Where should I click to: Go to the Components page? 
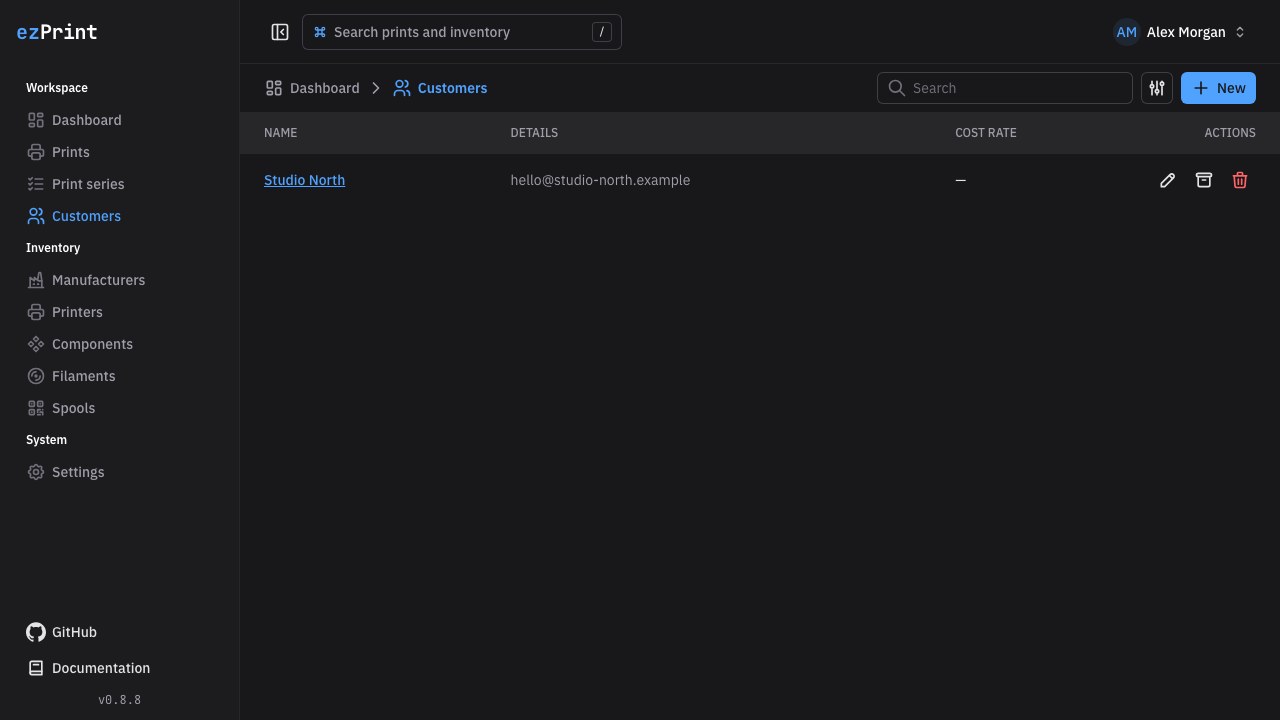click(120, 344)
